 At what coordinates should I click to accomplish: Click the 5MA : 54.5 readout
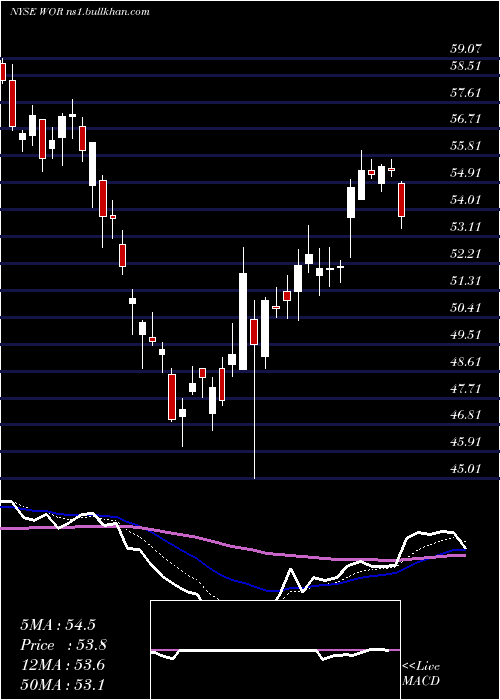click(x=58, y=625)
